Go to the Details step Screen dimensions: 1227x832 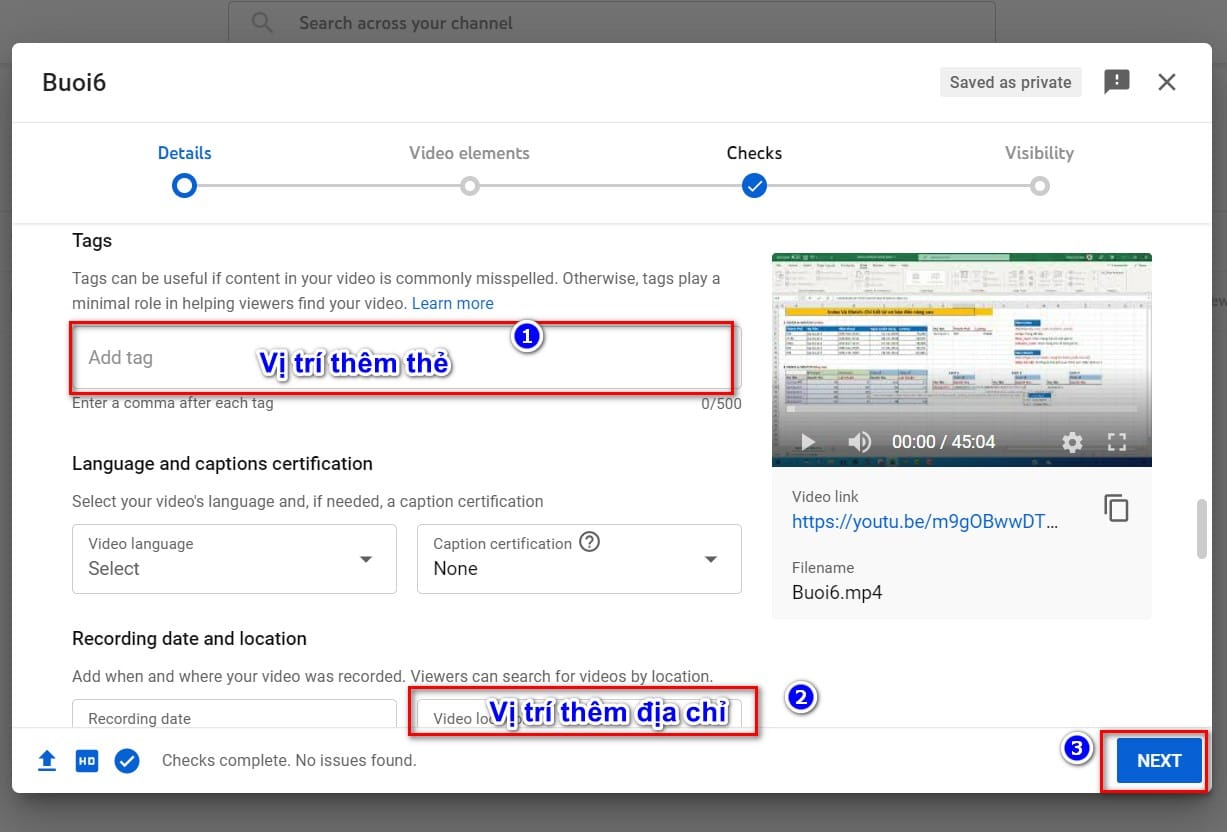click(x=184, y=169)
